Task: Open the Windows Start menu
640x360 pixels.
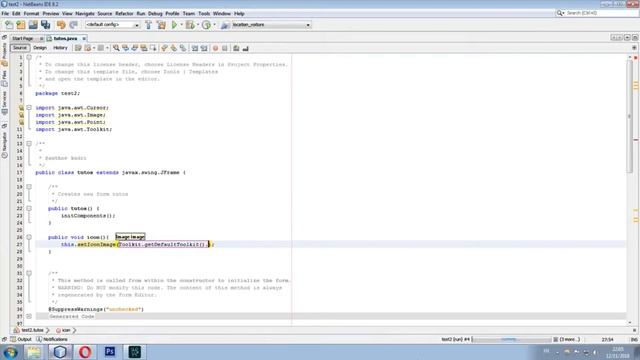Action: (x=10, y=352)
